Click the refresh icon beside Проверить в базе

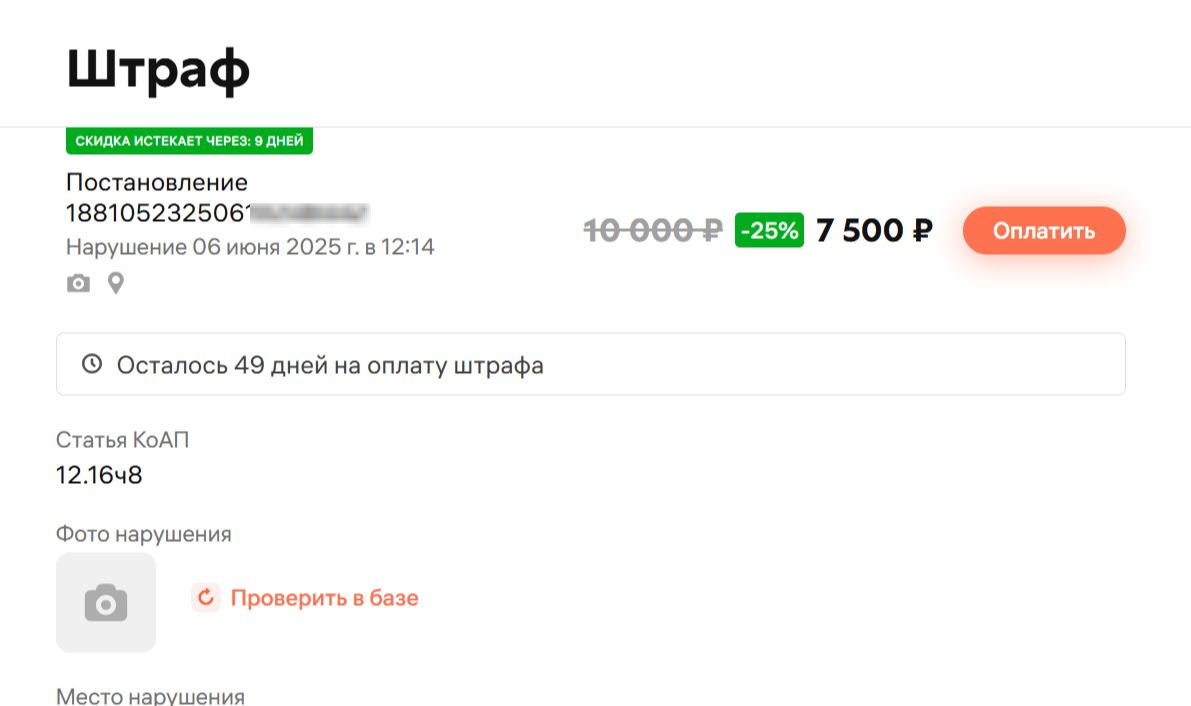[206, 598]
